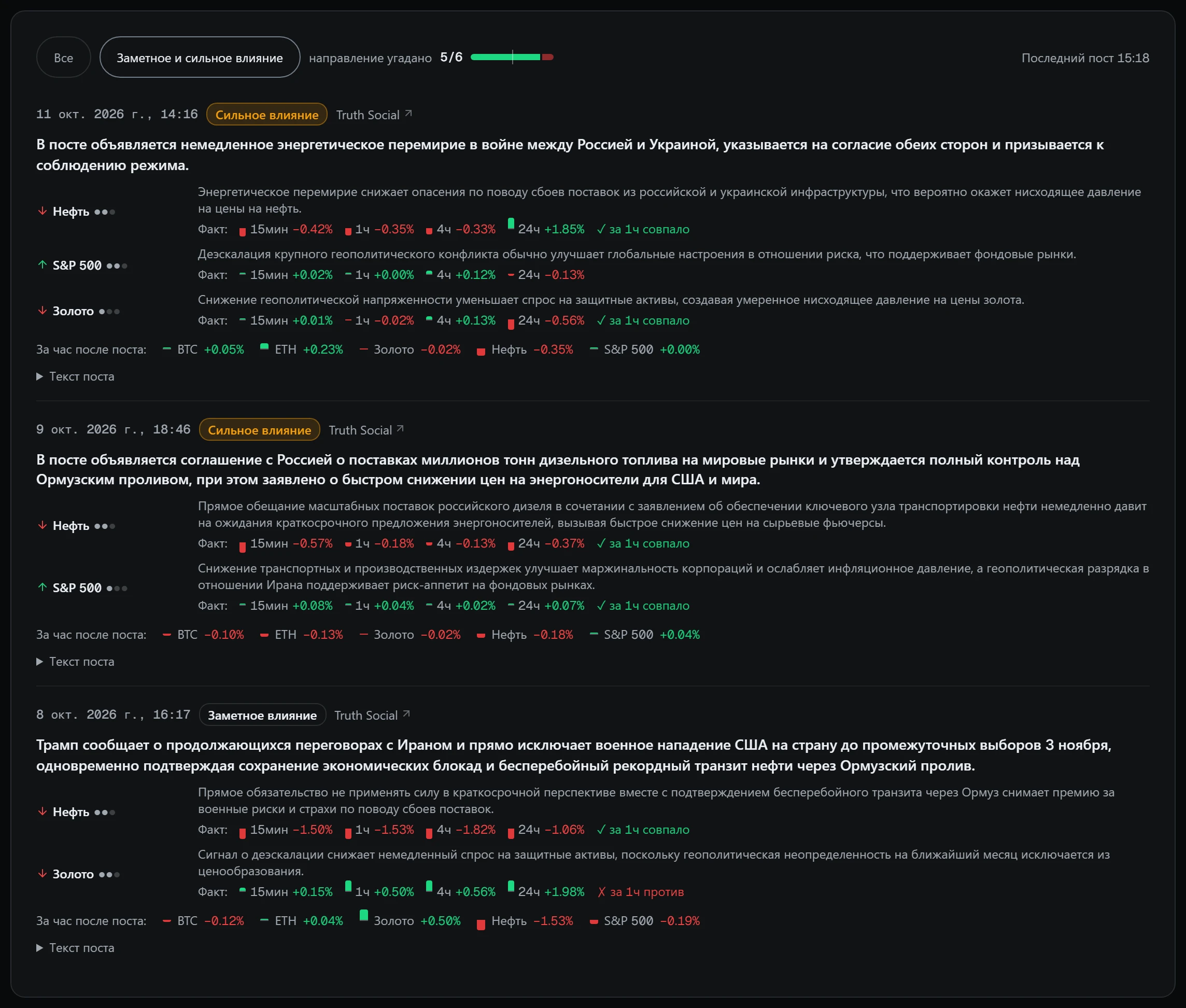The image size is (1186, 1008).
Task: Open Truth Social link for 11 окт. post
Action: pyautogui.click(x=374, y=115)
